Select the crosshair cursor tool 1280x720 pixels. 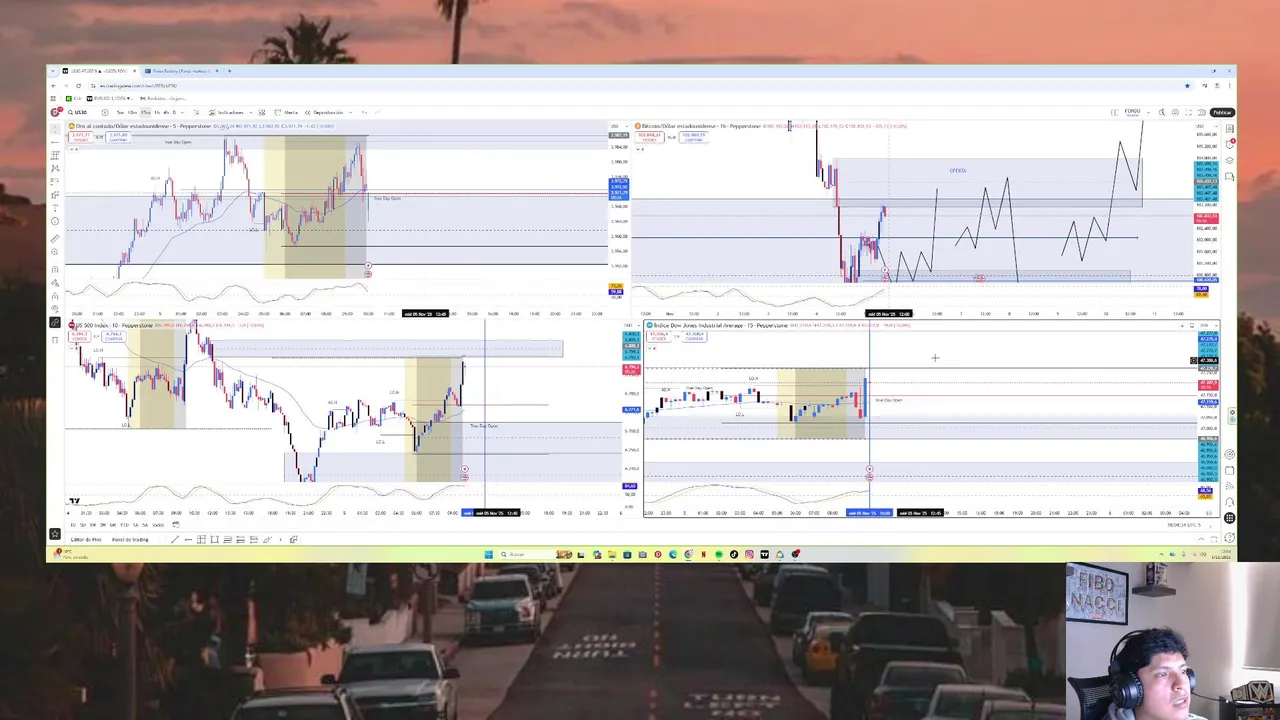(x=55, y=129)
